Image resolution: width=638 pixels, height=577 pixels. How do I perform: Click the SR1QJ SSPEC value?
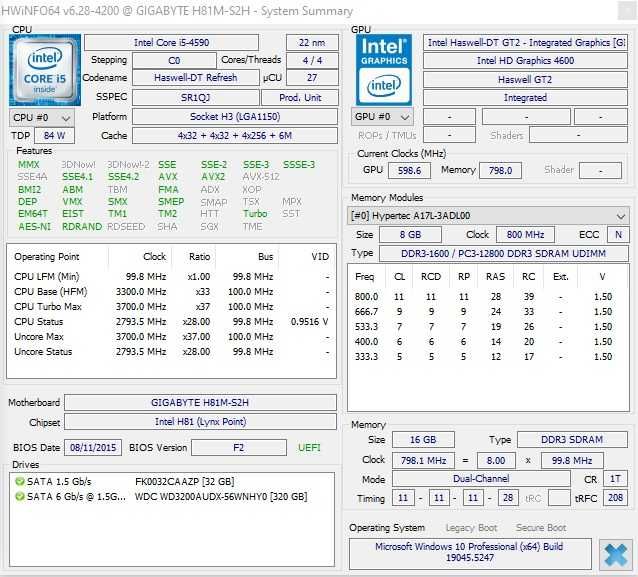195,98
